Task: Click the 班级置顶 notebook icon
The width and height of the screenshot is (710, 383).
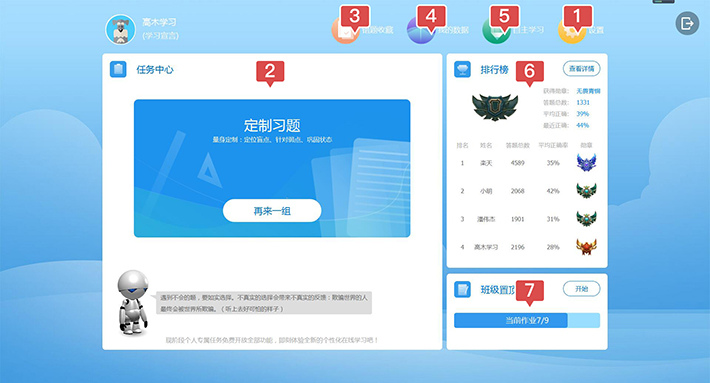Action: 462,289
